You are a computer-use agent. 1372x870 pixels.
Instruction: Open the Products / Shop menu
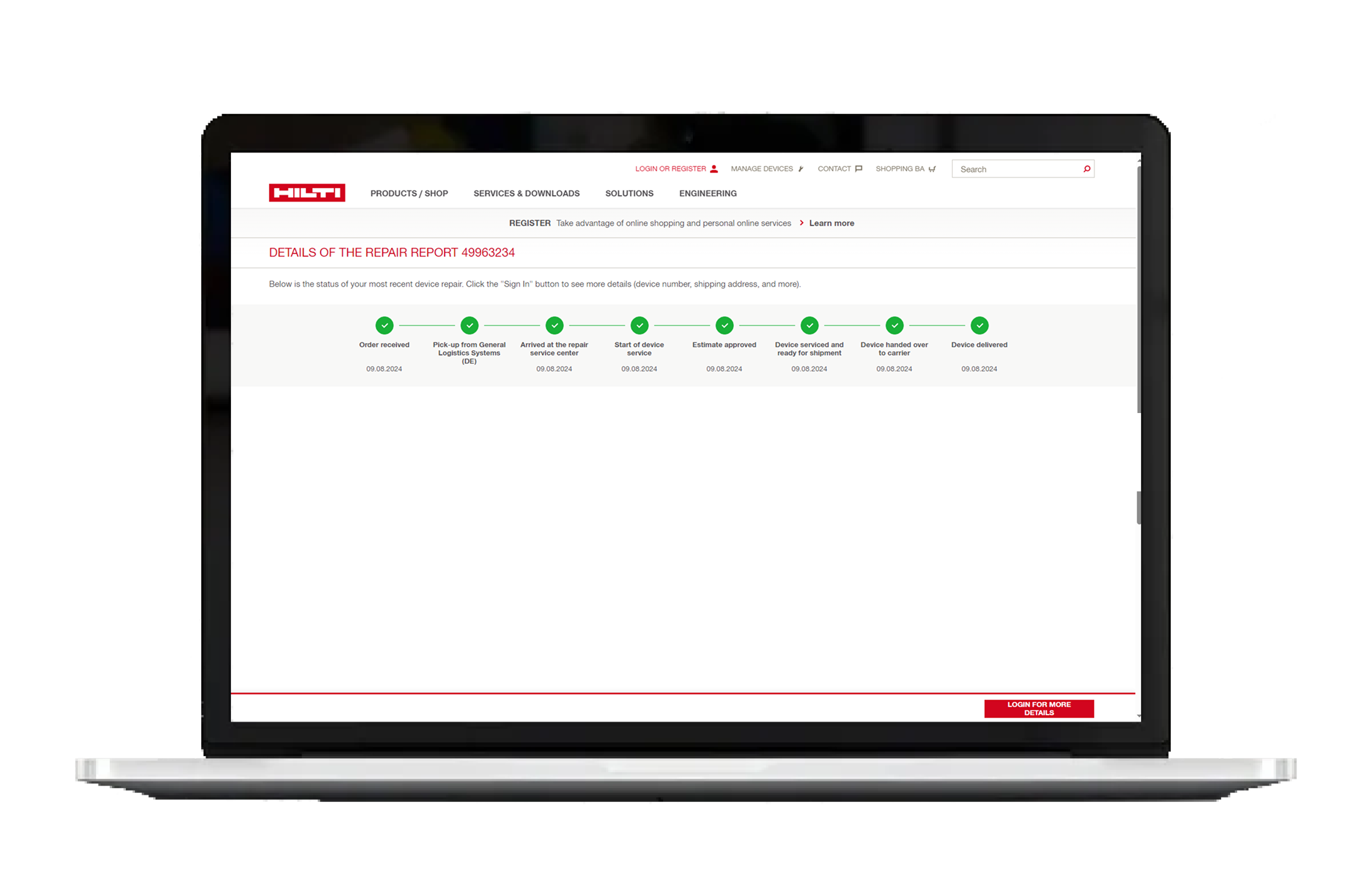point(409,193)
